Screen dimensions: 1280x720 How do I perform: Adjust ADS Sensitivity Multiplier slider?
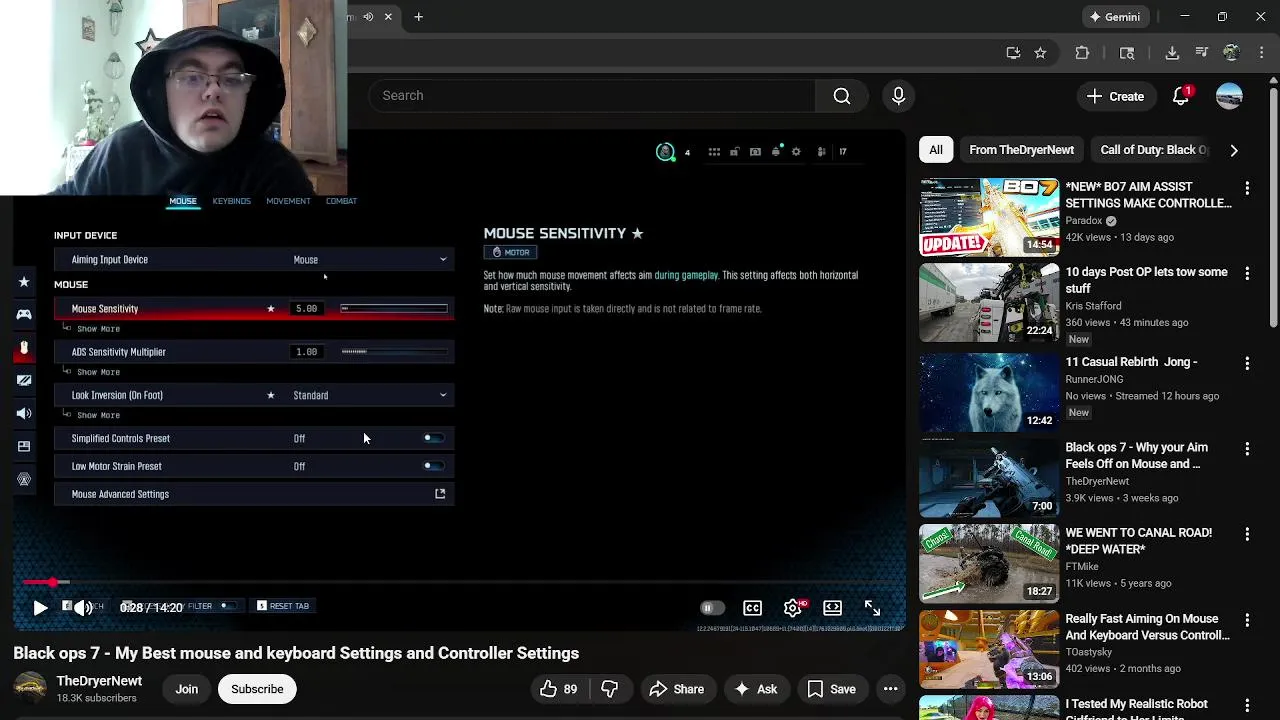[x=394, y=352]
